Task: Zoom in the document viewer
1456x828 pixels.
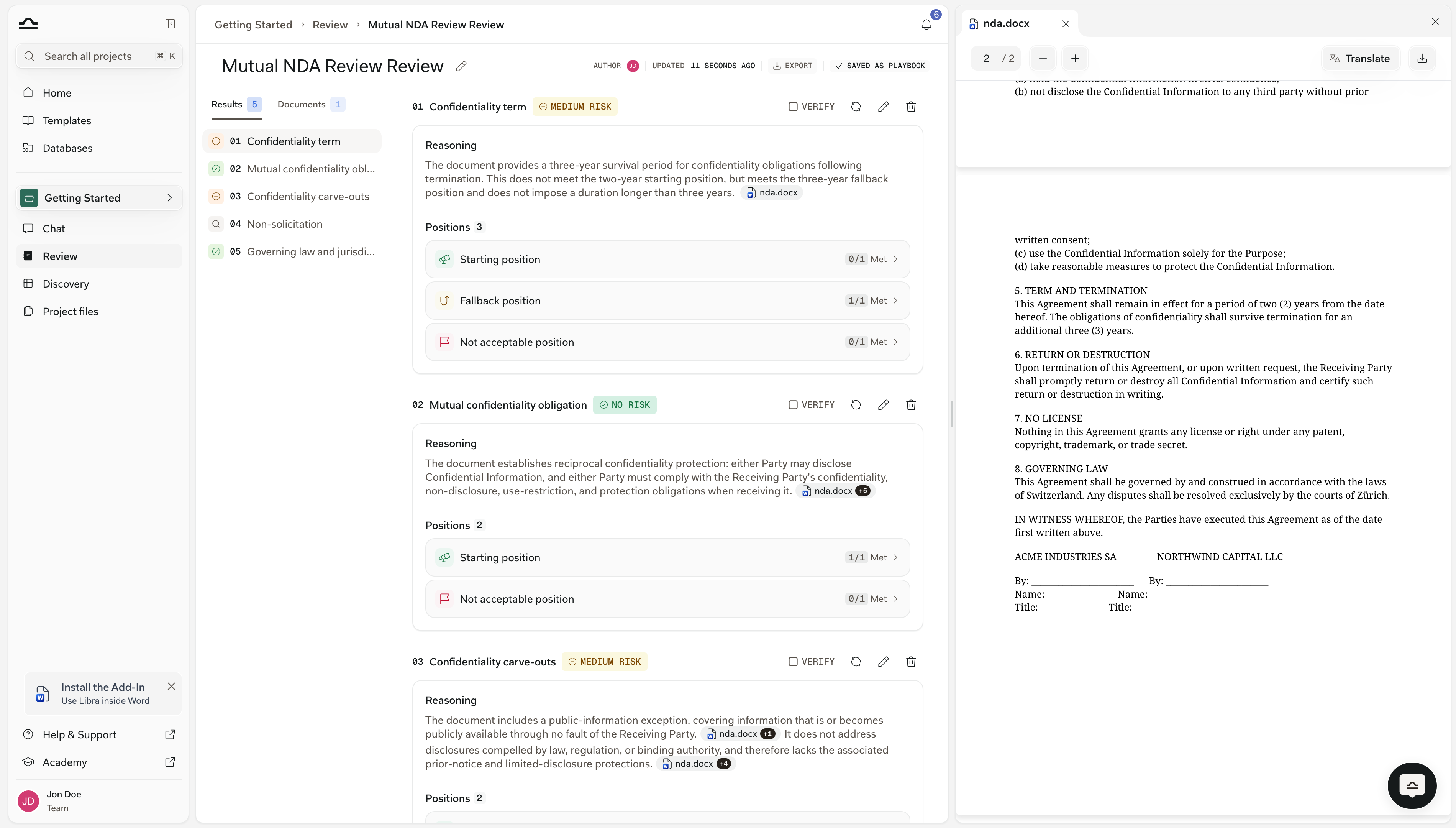Action: pyautogui.click(x=1075, y=59)
